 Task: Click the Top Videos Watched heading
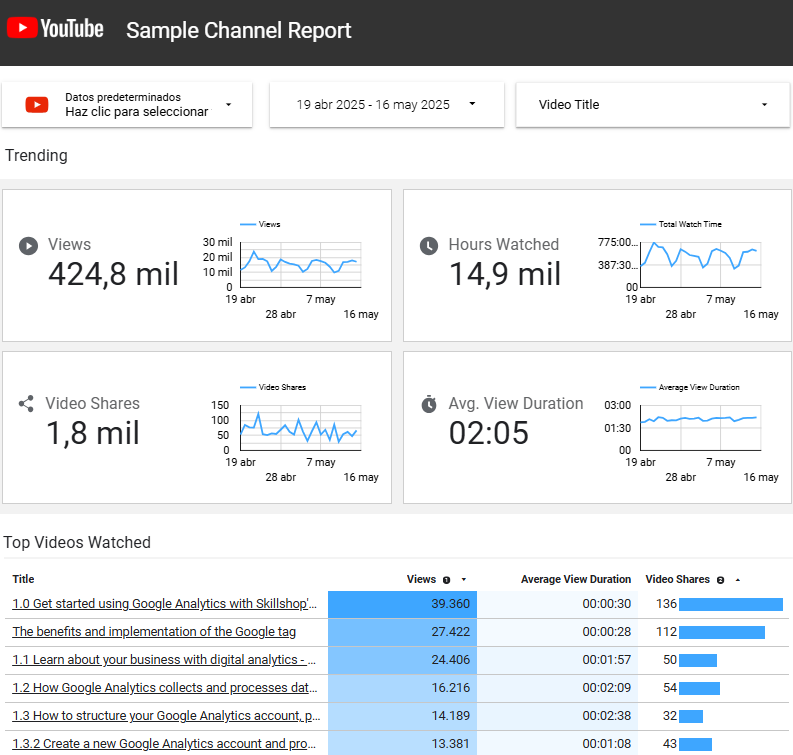[77, 542]
